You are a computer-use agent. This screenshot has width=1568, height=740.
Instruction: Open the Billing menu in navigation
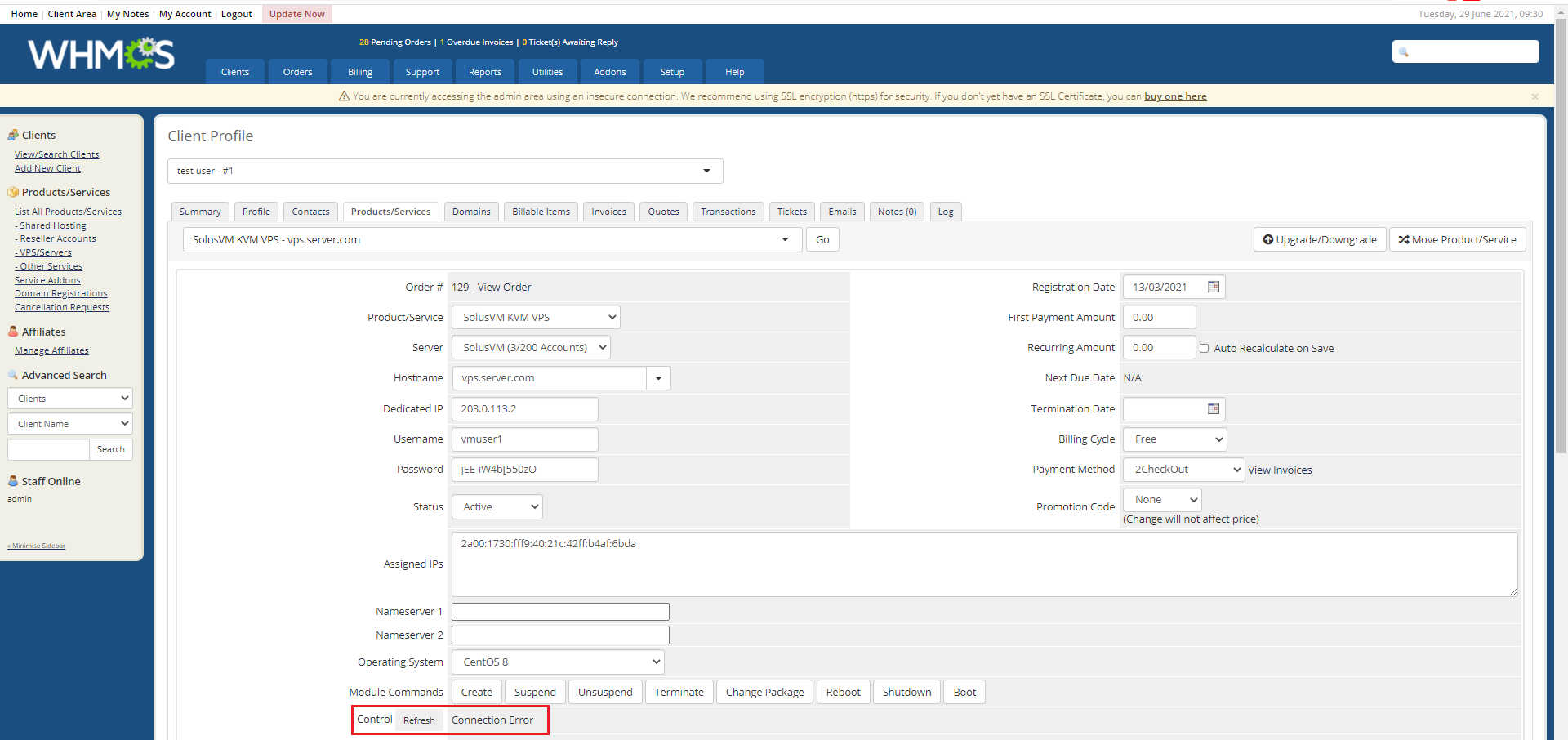click(360, 72)
